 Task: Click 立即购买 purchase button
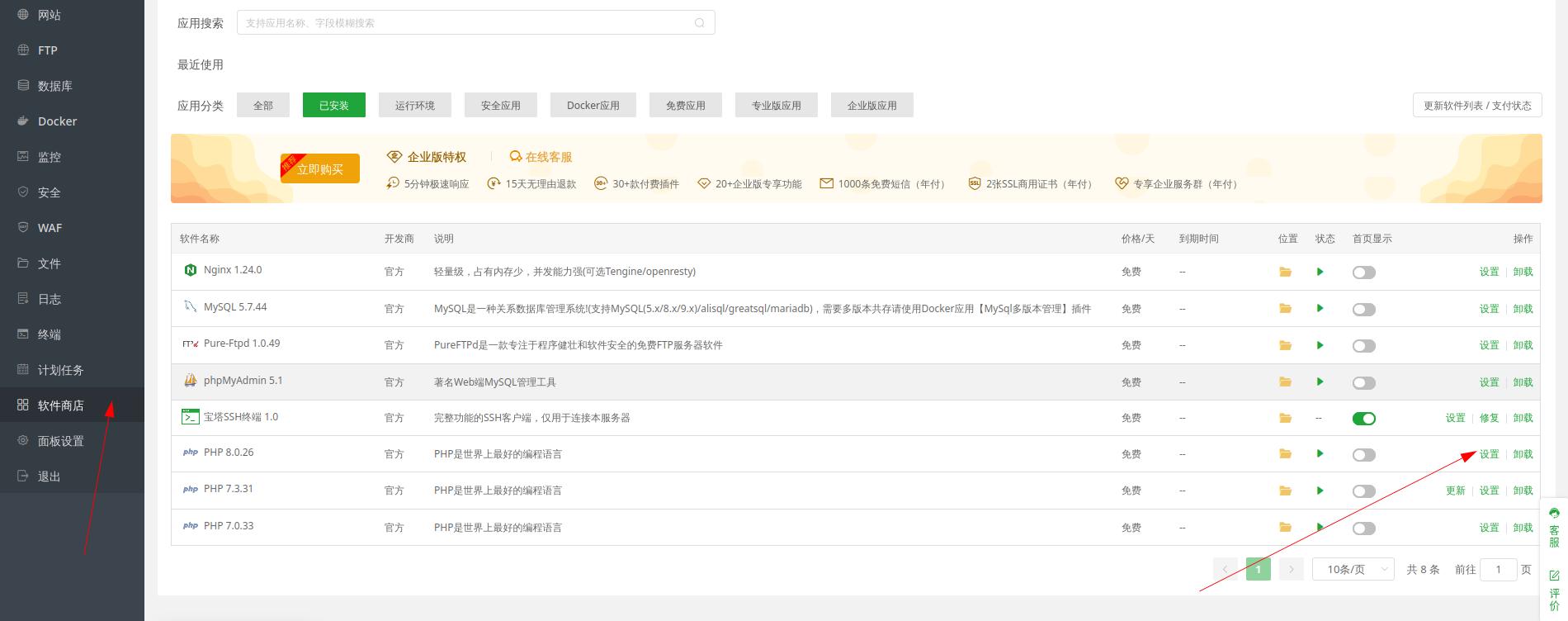coord(320,168)
